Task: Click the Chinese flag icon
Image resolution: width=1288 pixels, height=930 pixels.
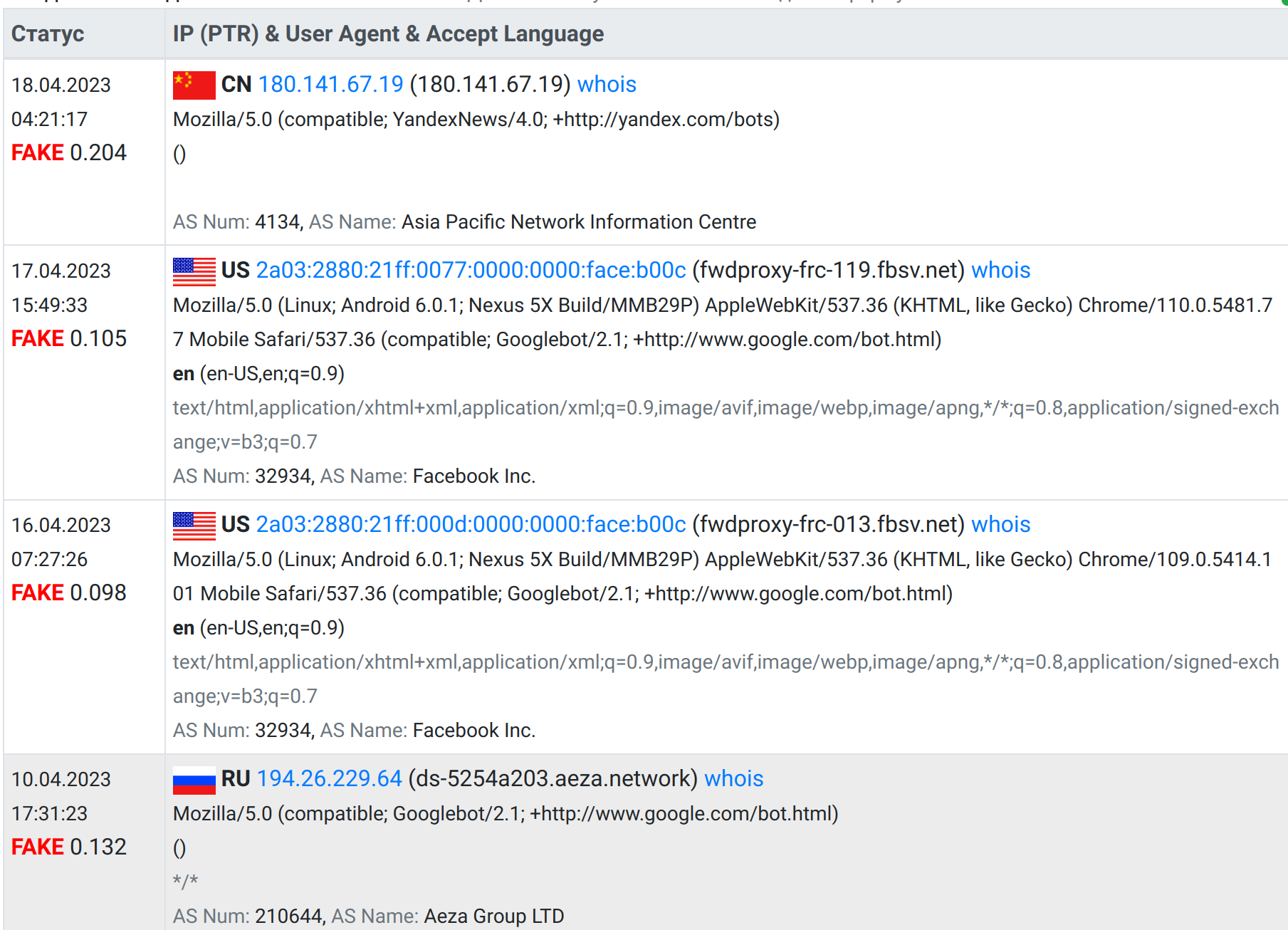Action: point(192,83)
